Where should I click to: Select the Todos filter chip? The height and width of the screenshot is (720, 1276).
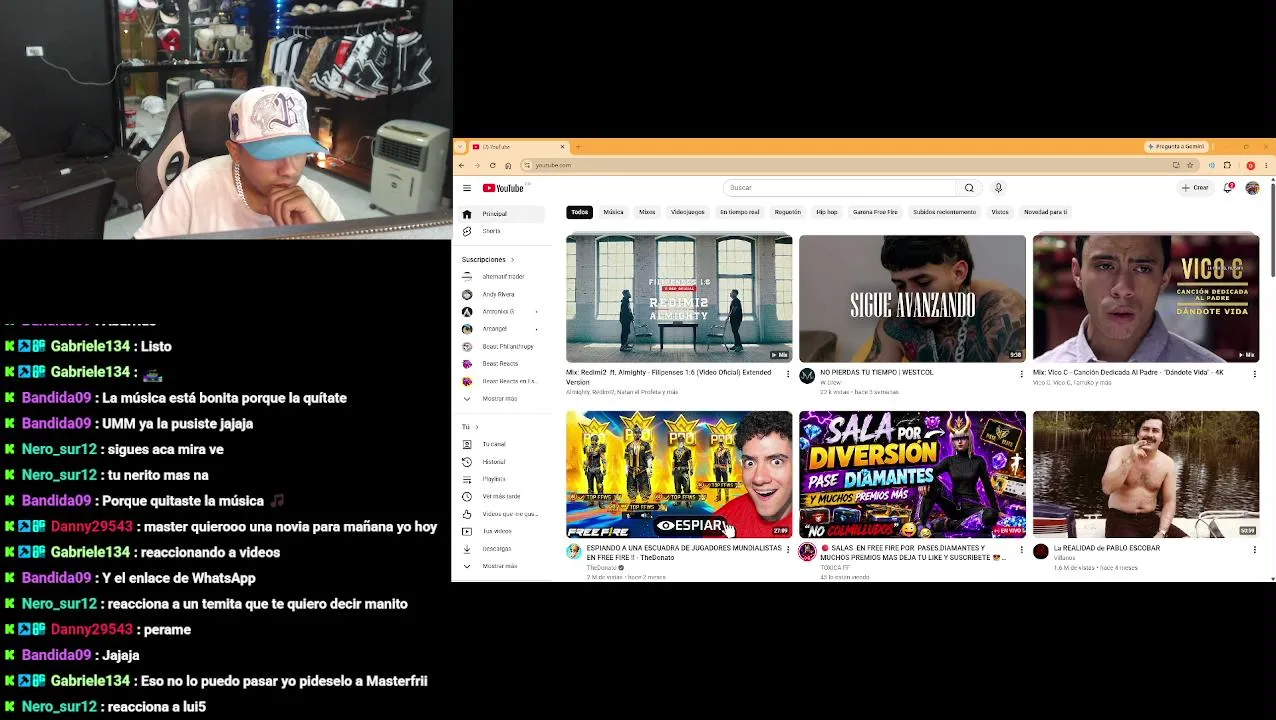click(580, 212)
